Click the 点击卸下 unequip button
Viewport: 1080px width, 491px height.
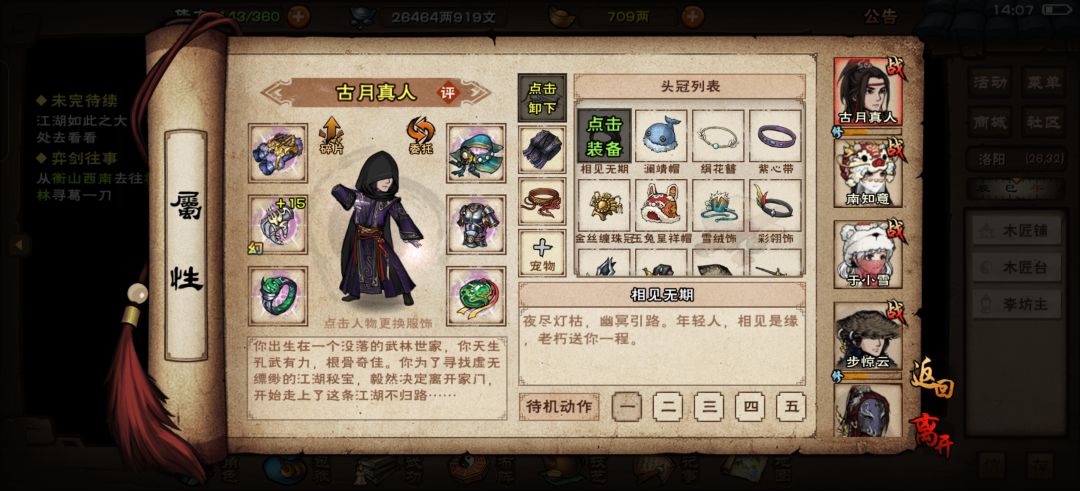coord(542,98)
